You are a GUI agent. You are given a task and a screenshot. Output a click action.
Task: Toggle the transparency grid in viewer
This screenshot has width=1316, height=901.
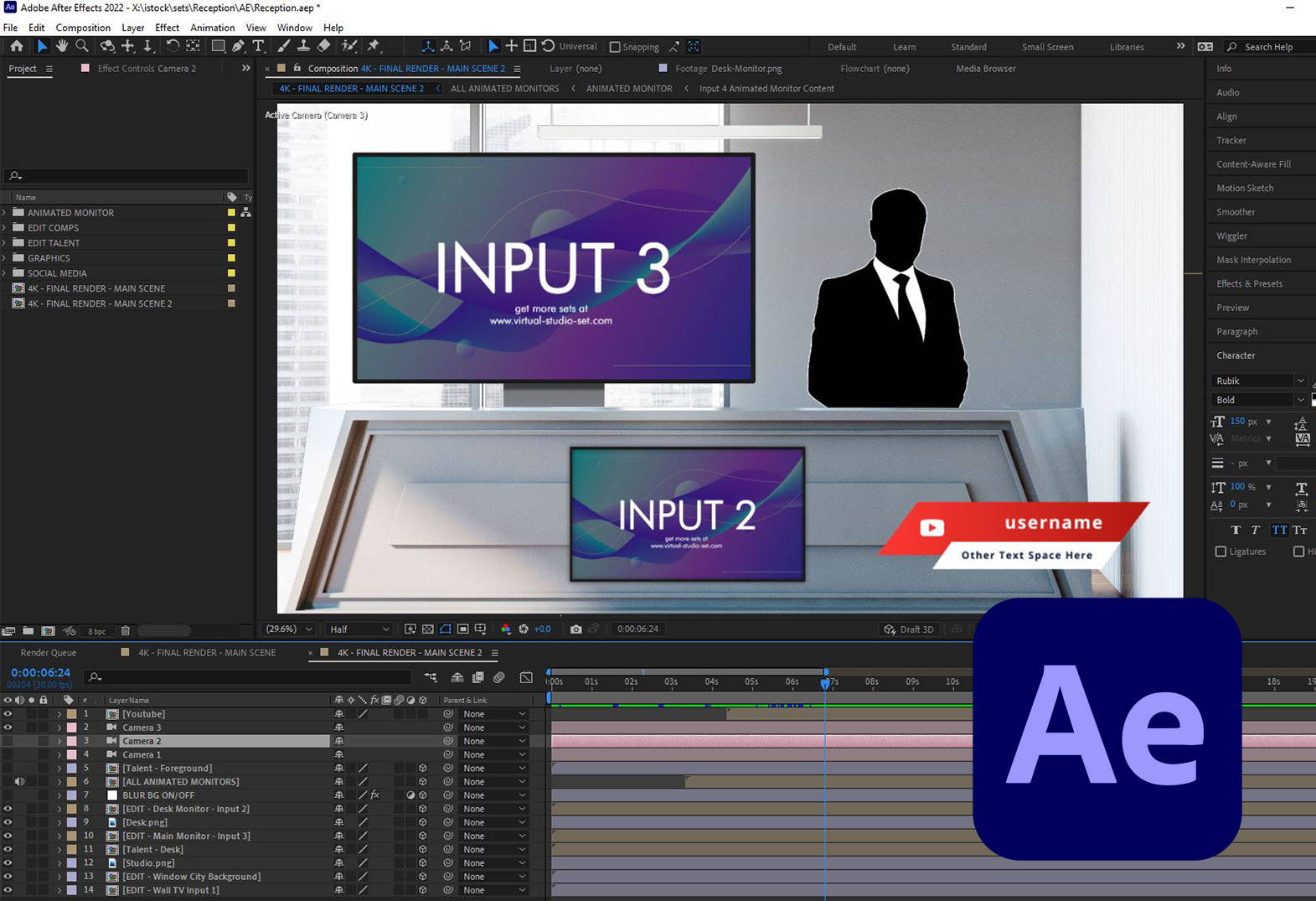(x=428, y=629)
